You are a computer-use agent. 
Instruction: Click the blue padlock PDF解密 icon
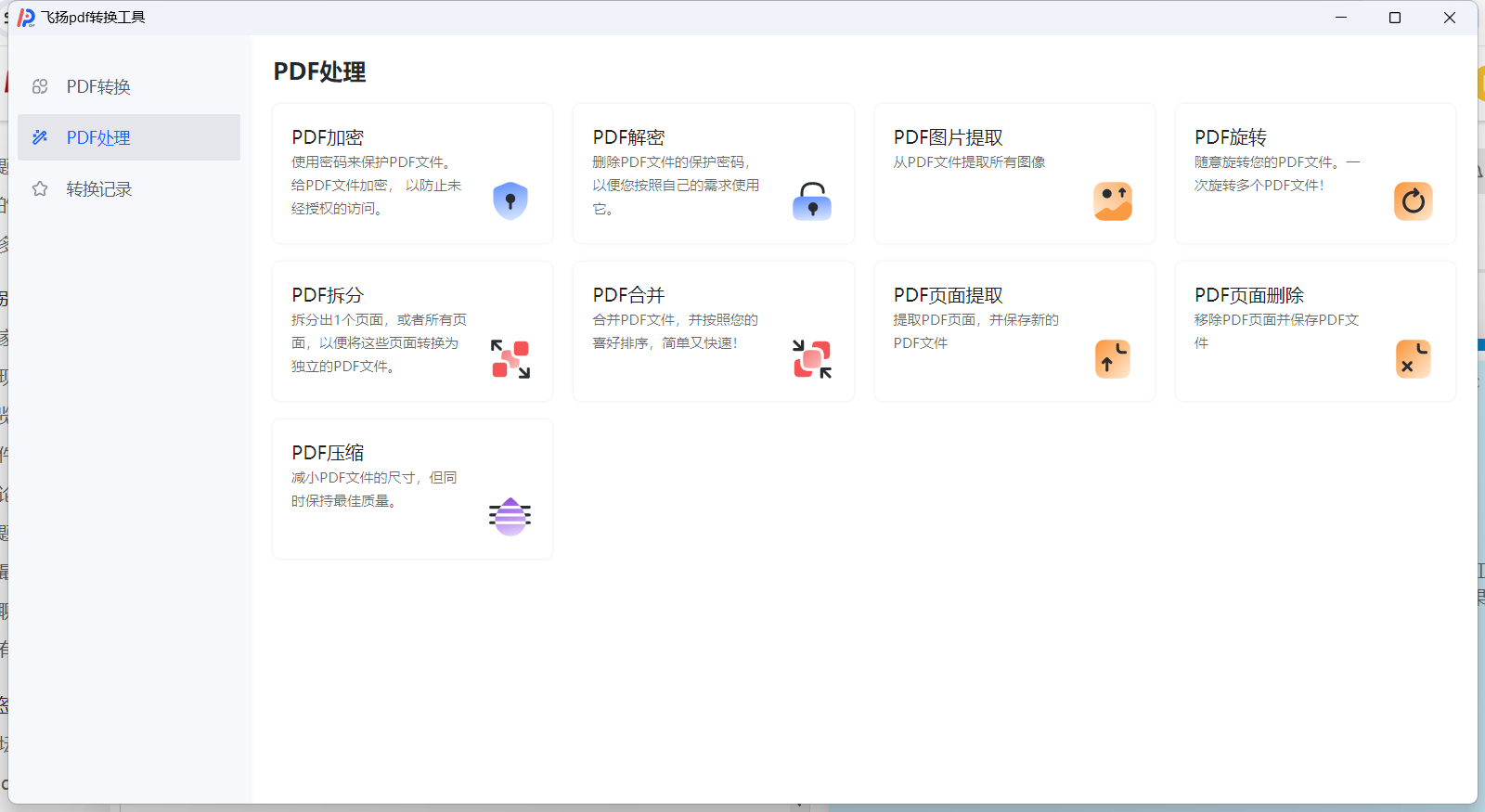click(x=812, y=200)
